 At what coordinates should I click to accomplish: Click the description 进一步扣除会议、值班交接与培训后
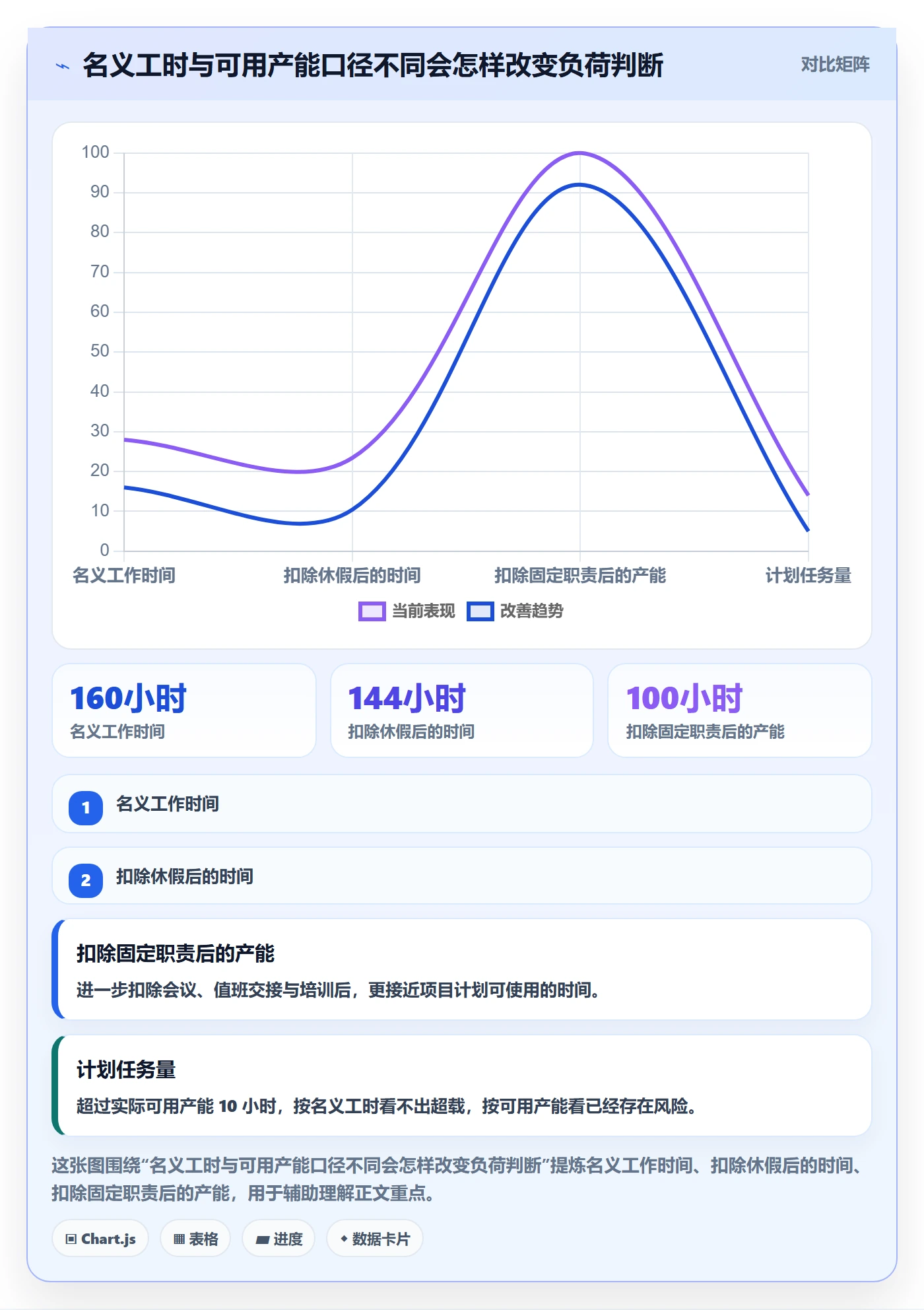click(x=338, y=990)
